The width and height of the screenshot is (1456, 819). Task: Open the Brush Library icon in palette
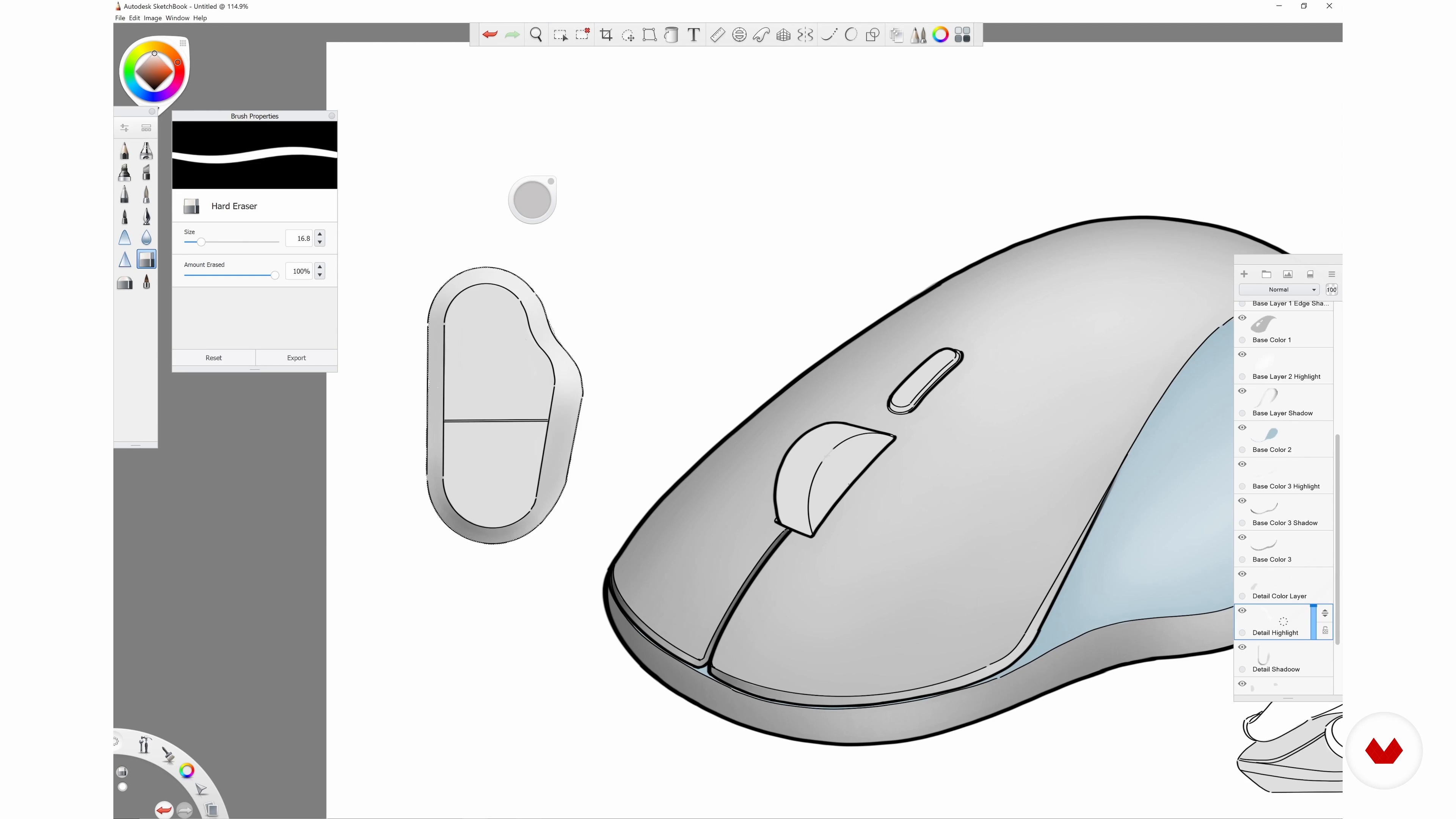[146, 128]
